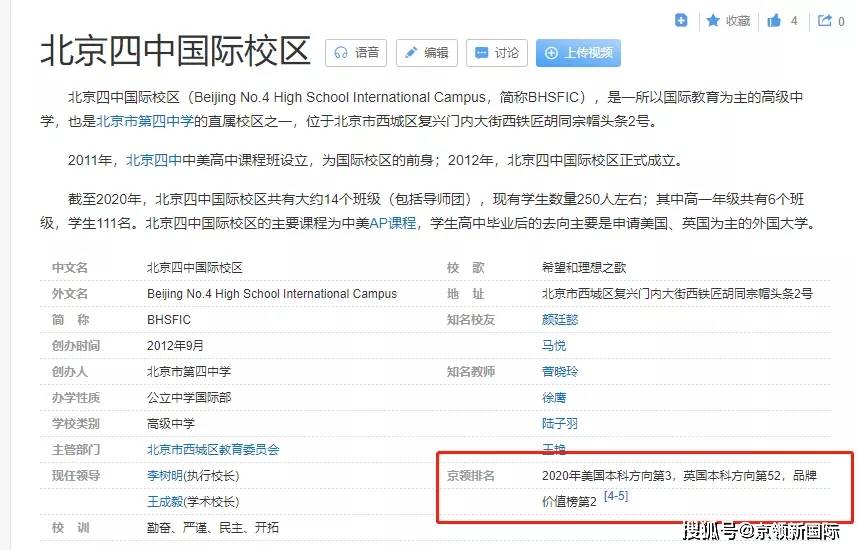
Task: Click the 外文名 English name value
Action: tap(272, 293)
